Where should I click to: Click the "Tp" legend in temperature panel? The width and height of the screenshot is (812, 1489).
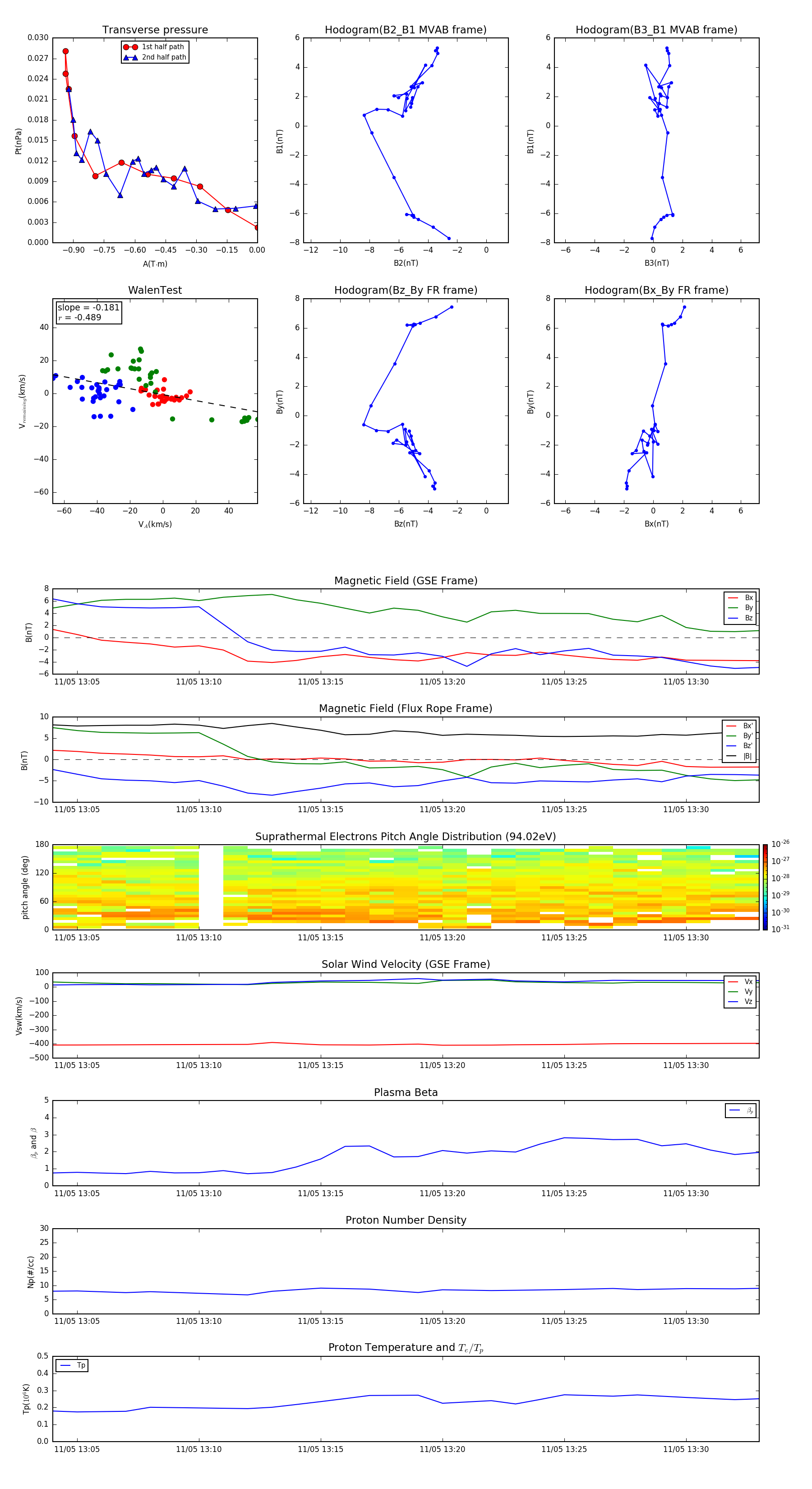72,1365
